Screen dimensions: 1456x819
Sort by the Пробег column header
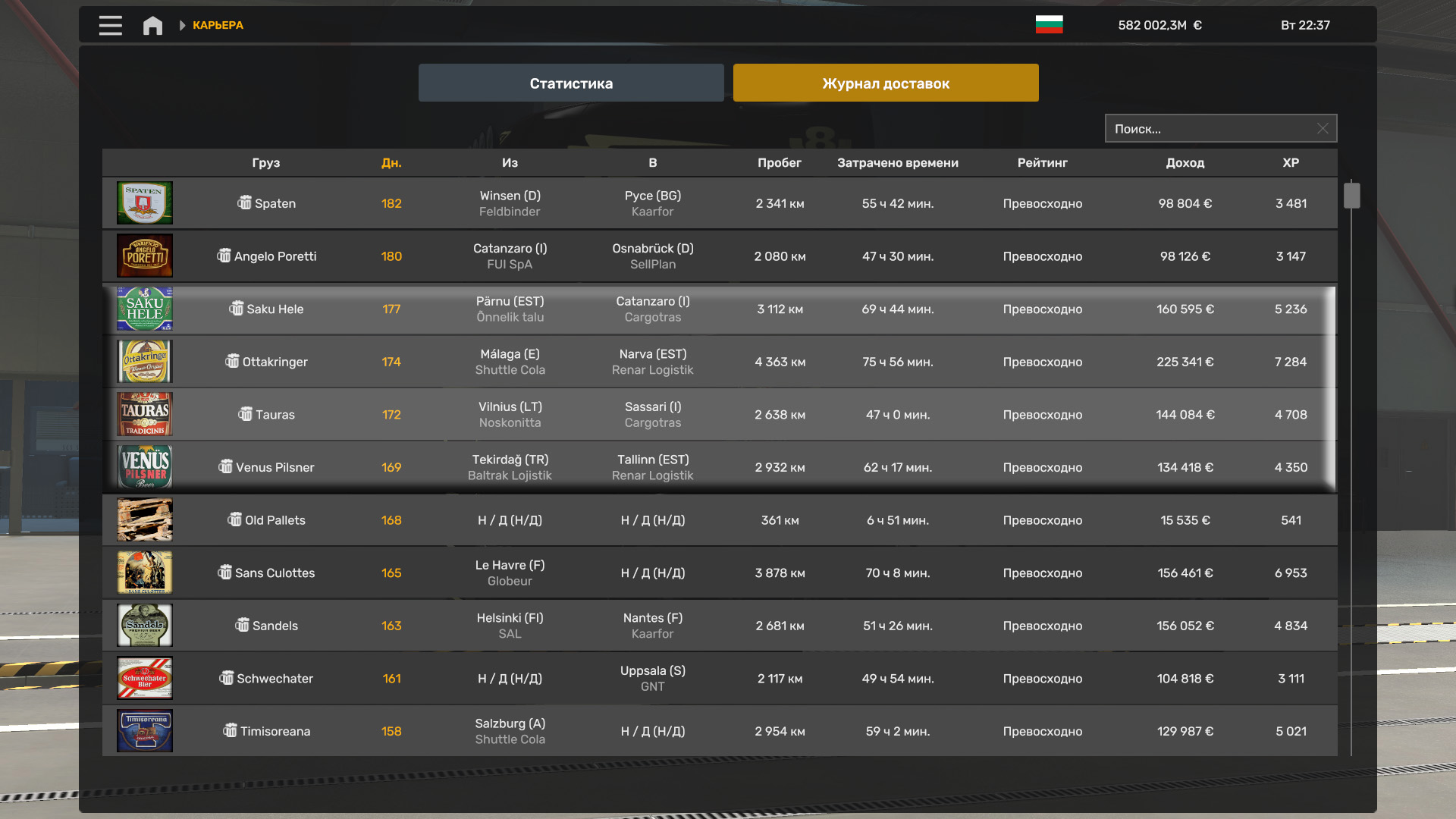(x=780, y=162)
